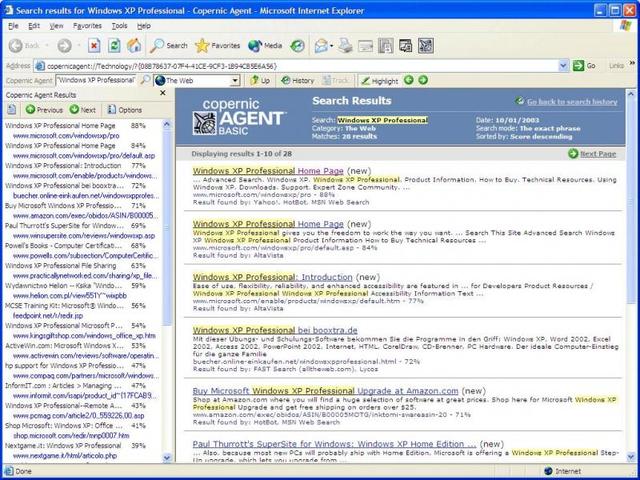Stop page loading with the Stop icon
Screen dimensions: 640x480
pyautogui.click(x=94, y=45)
